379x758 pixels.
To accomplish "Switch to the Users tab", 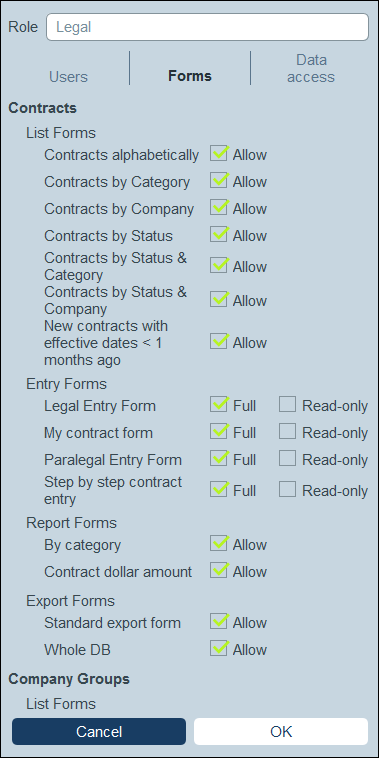I will tap(68, 77).
